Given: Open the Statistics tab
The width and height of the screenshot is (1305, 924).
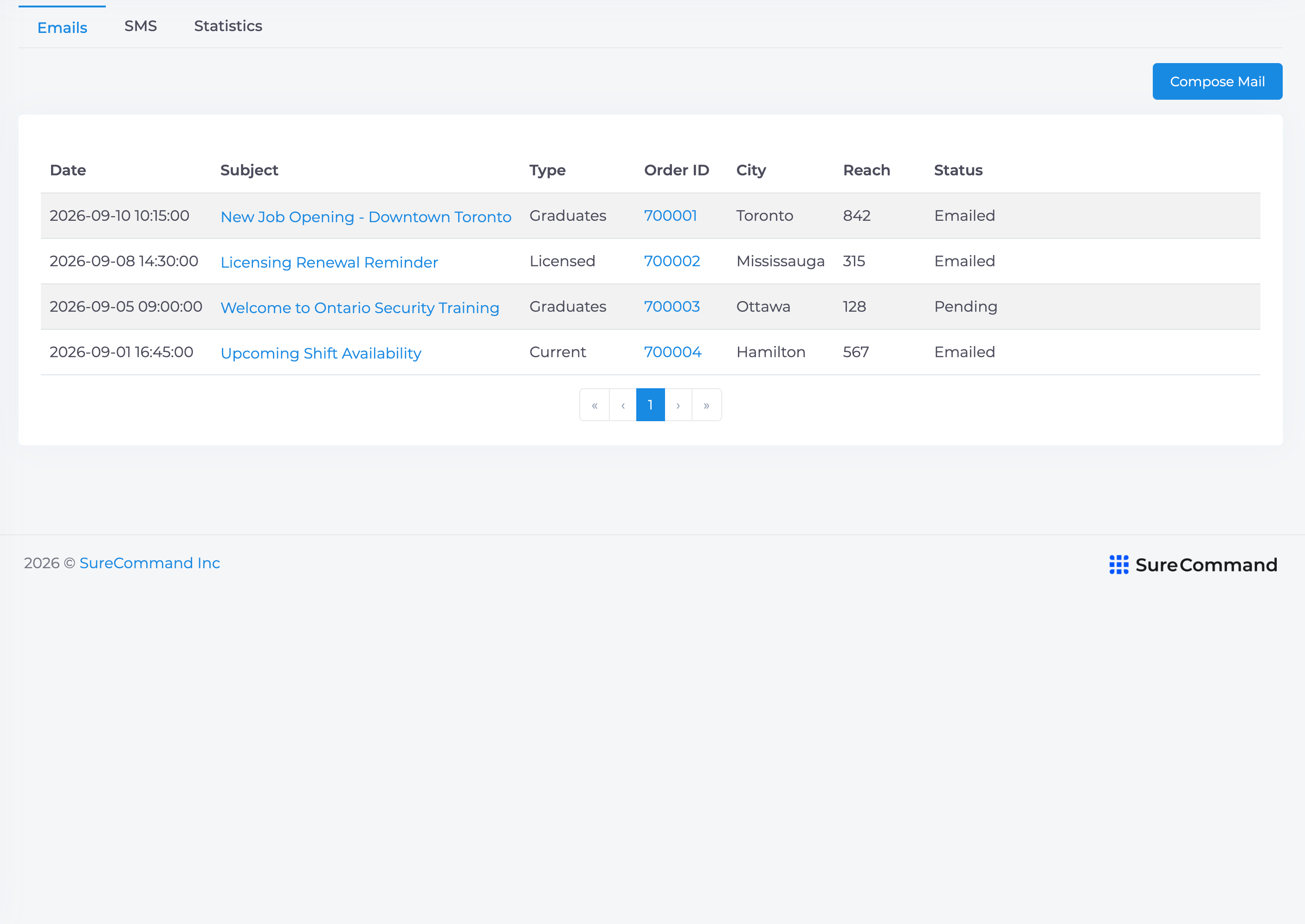Looking at the screenshot, I should (x=228, y=26).
